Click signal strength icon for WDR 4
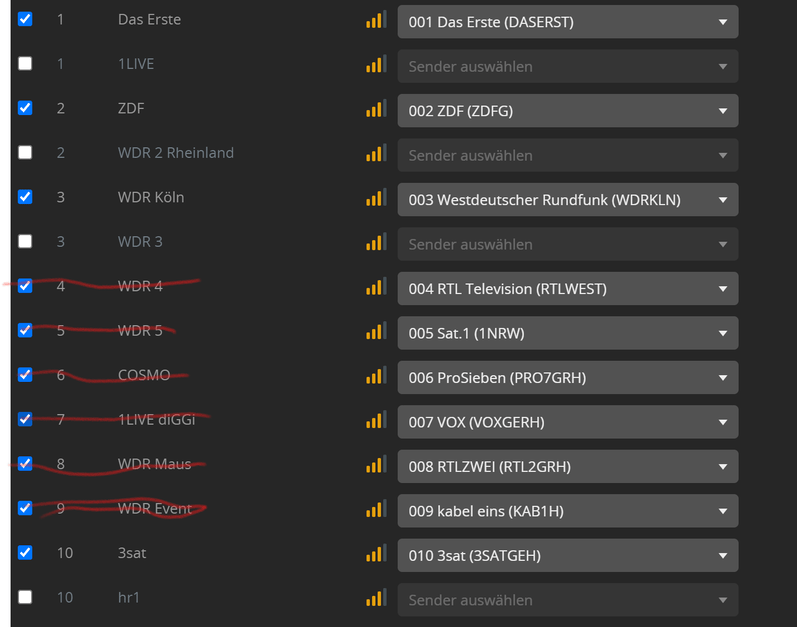Screen dimensions: 797x627 coord(376,286)
